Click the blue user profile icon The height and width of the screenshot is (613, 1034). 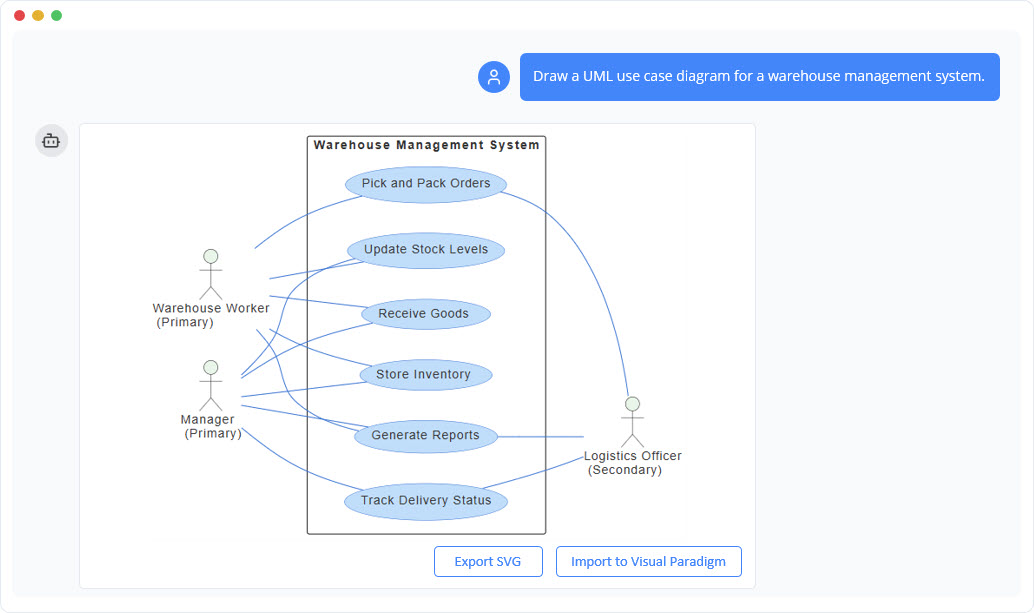[x=493, y=76]
